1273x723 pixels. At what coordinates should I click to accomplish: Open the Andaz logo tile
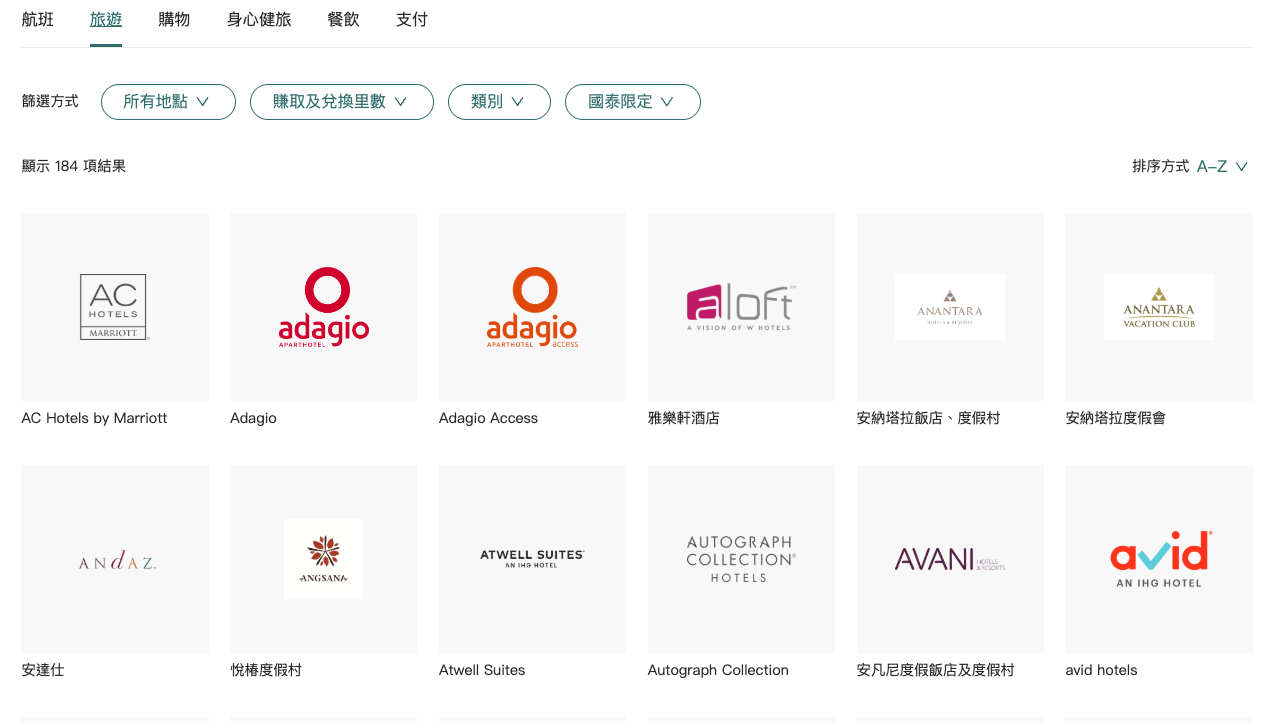click(x=115, y=559)
